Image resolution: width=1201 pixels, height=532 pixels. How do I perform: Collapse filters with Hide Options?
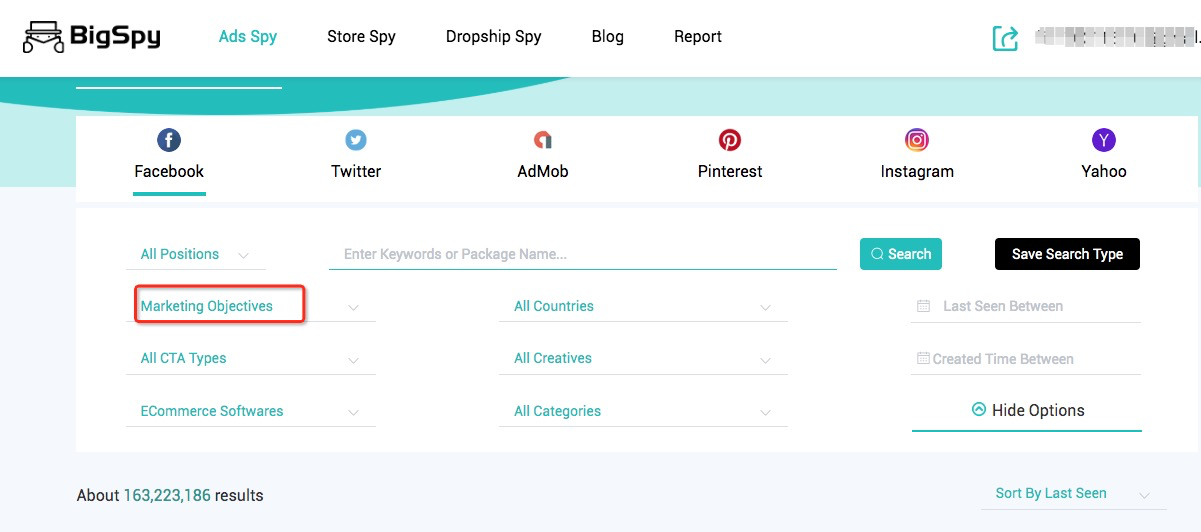coord(1027,411)
